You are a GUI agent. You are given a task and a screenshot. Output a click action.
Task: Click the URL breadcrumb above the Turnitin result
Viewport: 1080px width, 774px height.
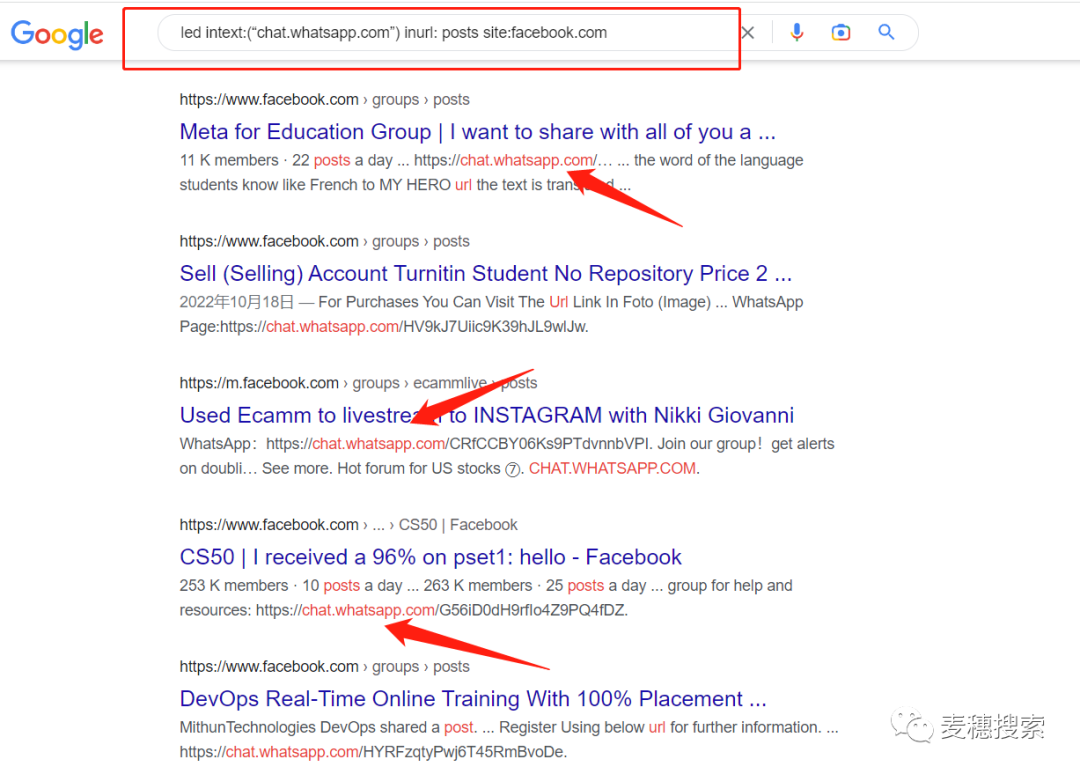tap(324, 241)
